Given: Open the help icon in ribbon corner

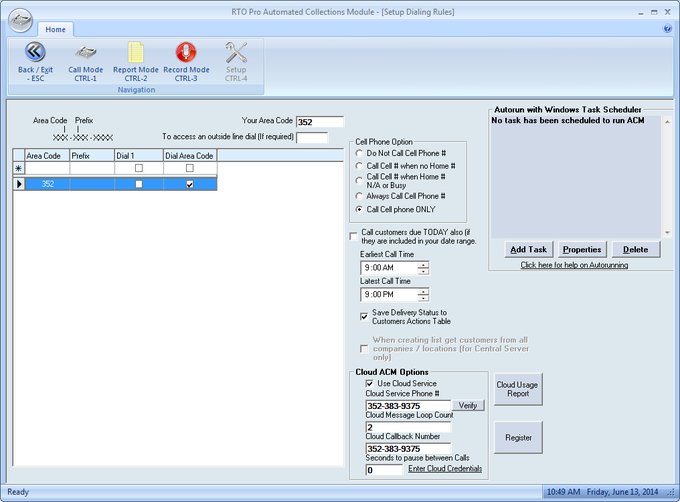Looking at the screenshot, I should click(x=667, y=29).
